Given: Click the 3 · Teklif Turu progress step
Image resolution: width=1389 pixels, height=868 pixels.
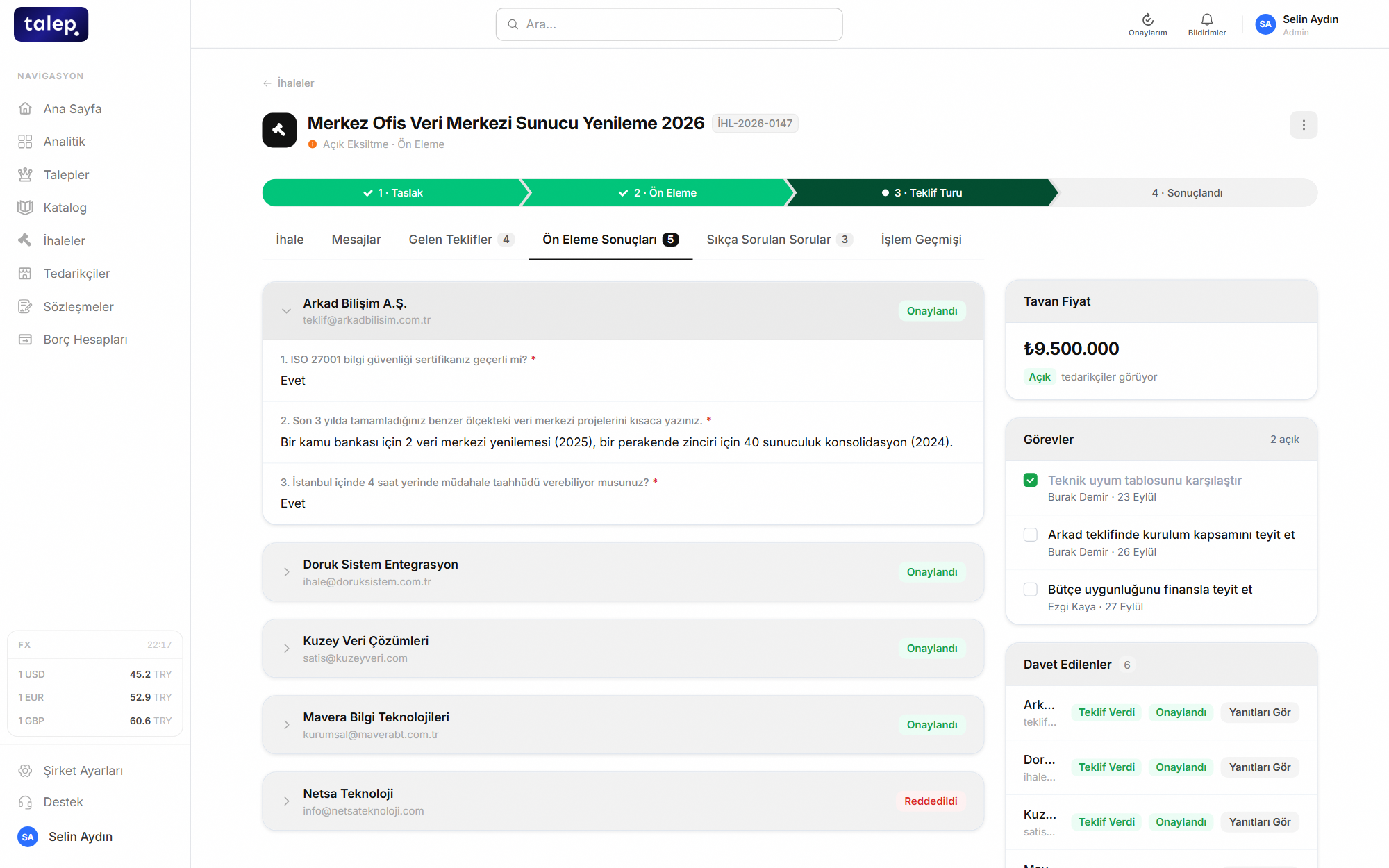Looking at the screenshot, I should (x=922, y=193).
